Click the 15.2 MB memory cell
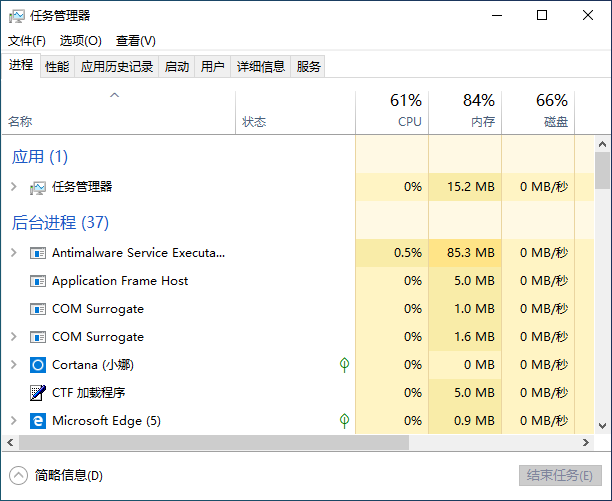Viewport: 612px width, 501px height. click(465, 187)
